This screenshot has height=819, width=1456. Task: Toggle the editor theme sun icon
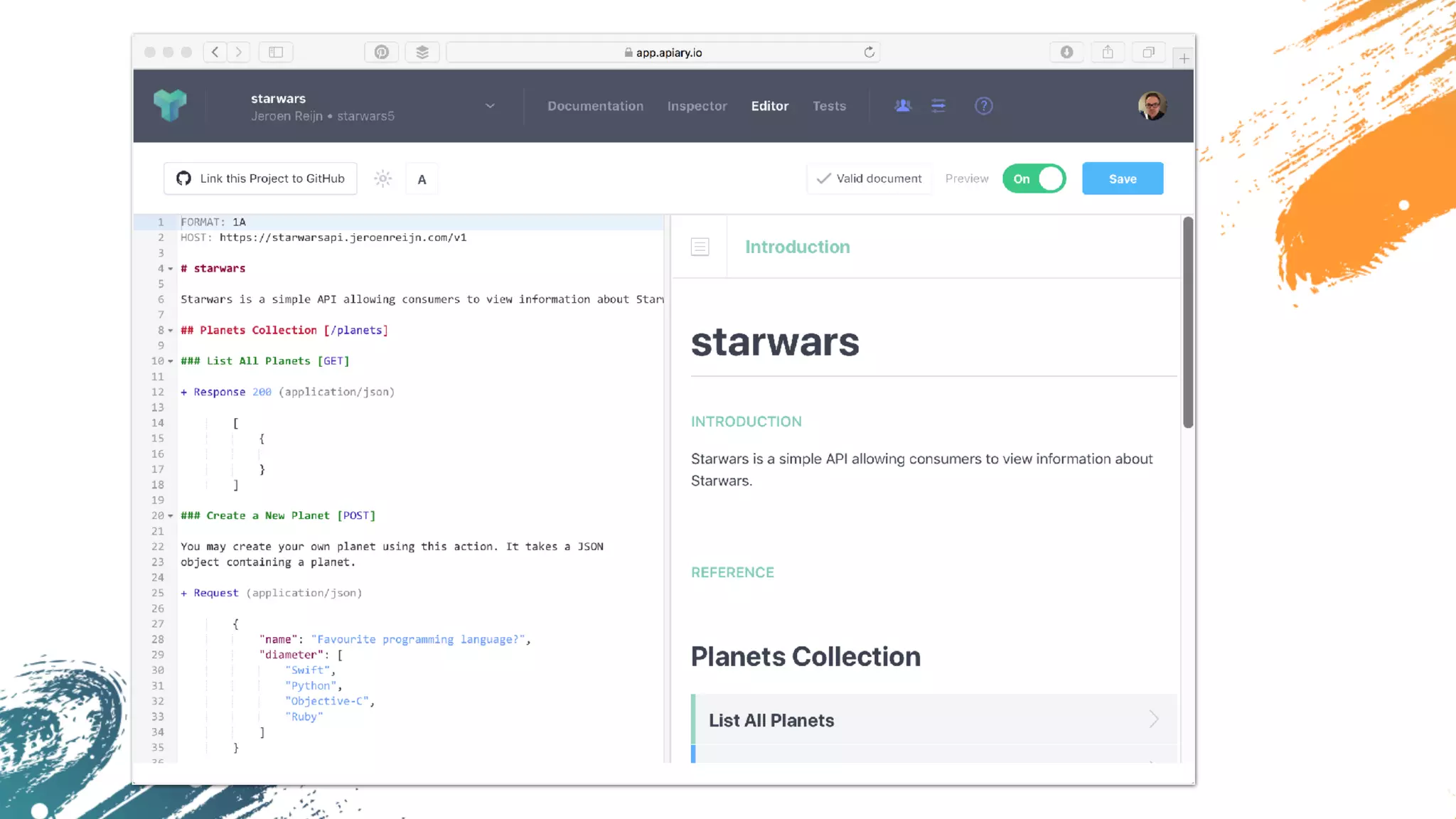(x=383, y=178)
